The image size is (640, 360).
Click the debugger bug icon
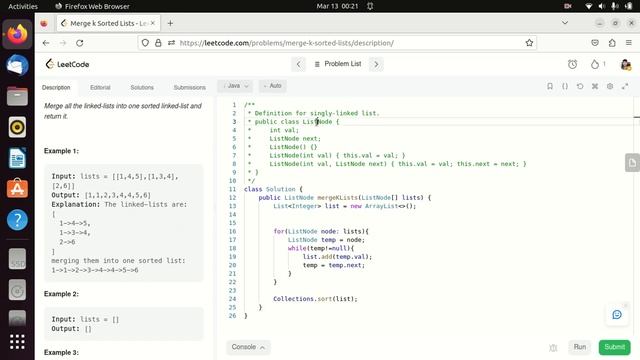[553, 348]
